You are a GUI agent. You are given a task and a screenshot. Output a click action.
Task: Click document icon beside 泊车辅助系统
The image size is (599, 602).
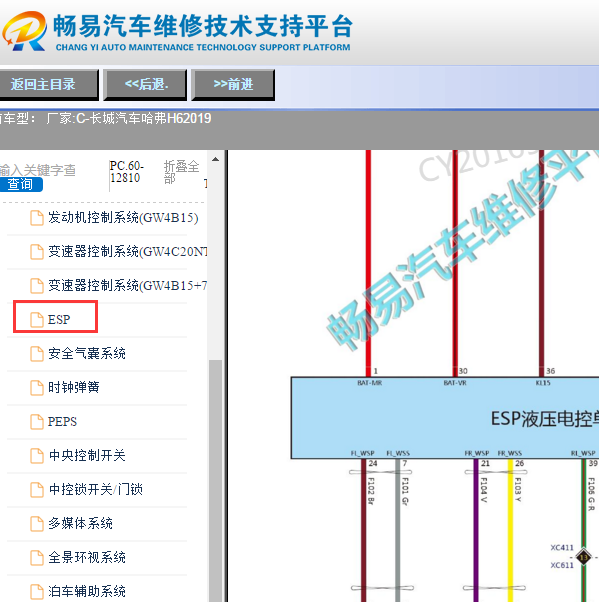pyautogui.click(x=37, y=591)
